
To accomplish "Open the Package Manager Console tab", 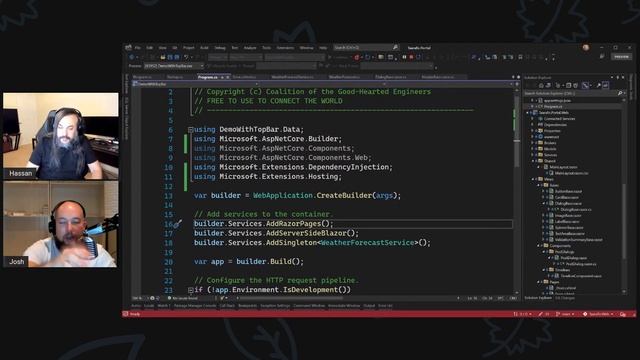I will [195, 306].
